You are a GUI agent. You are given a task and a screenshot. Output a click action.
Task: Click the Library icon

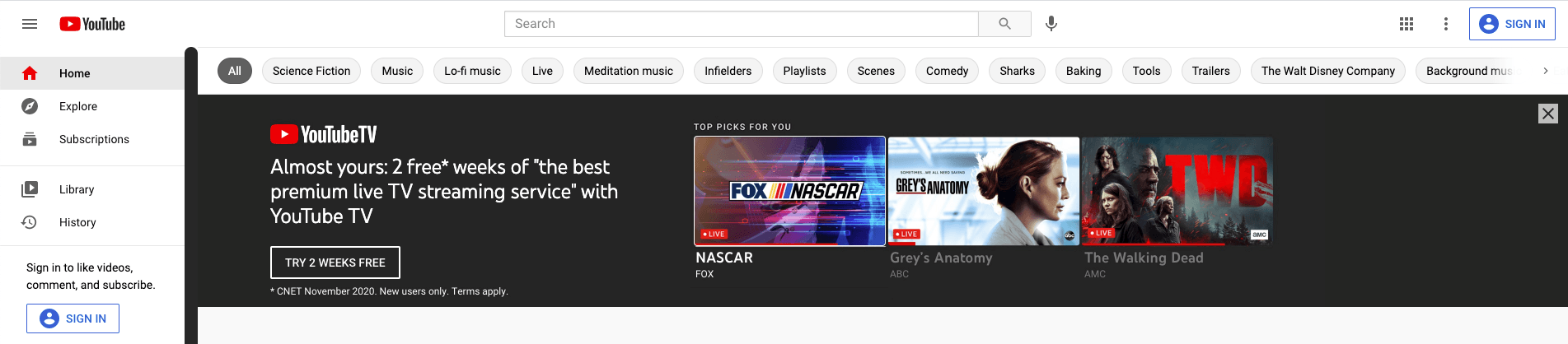[x=30, y=189]
